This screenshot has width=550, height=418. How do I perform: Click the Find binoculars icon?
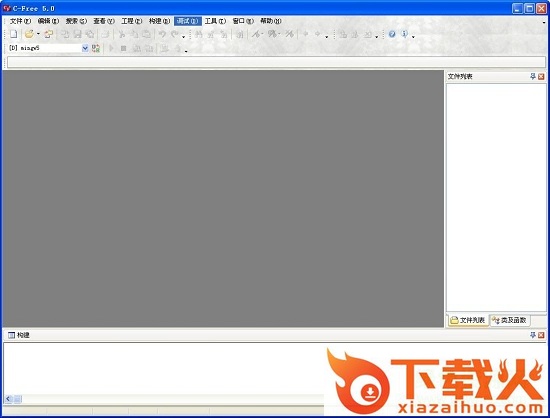[x=199, y=34]
